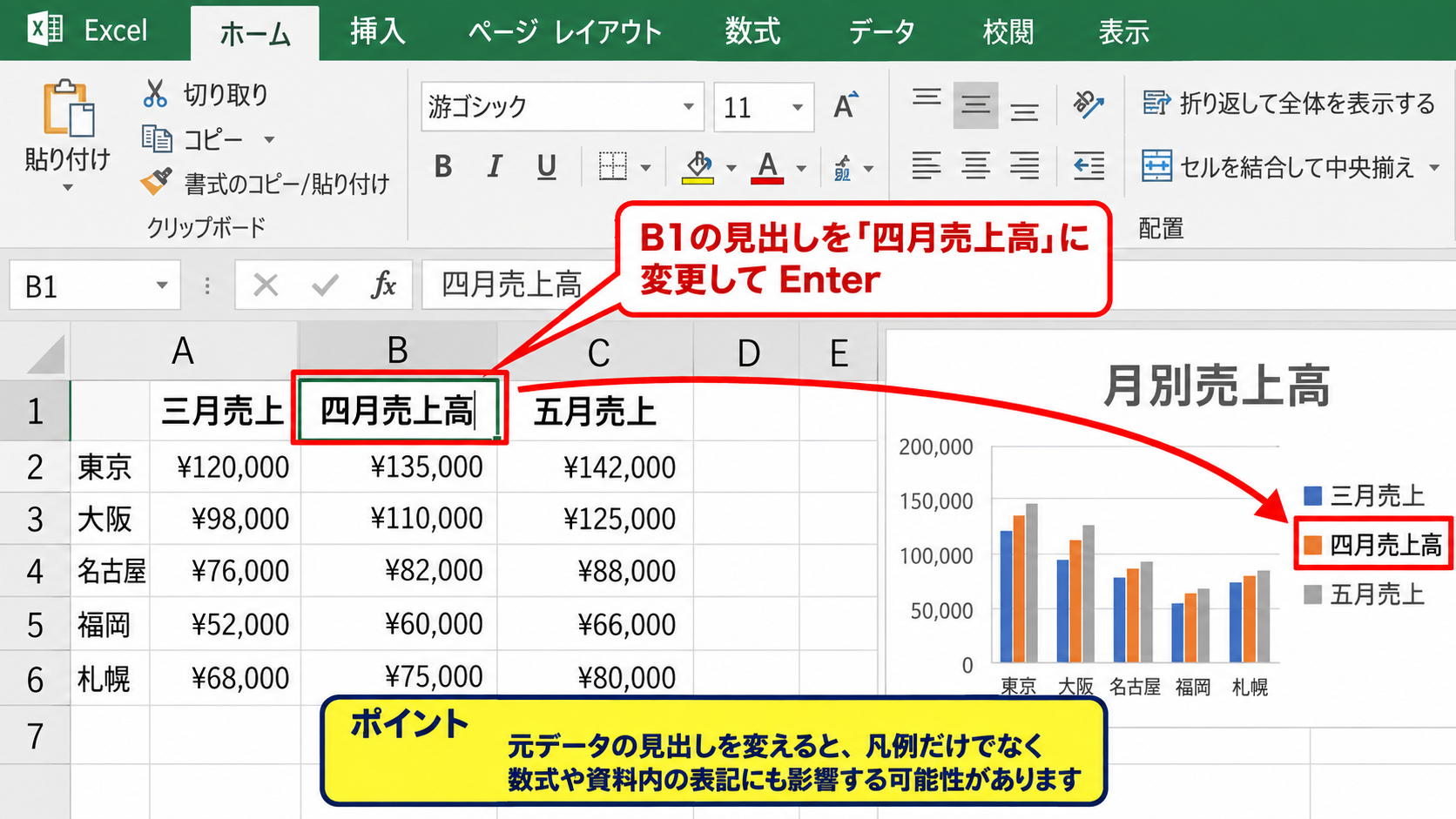Click セルを結合して中央揃え button

click(1278, 165)
